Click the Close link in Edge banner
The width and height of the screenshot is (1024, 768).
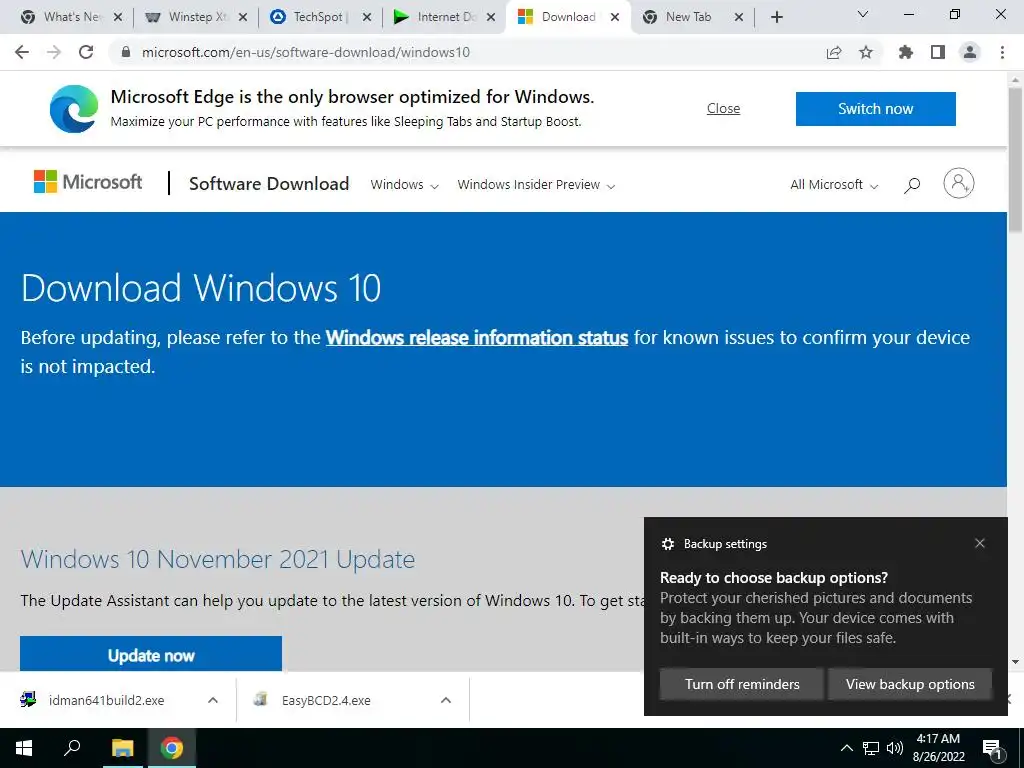[x=724, y=108]
